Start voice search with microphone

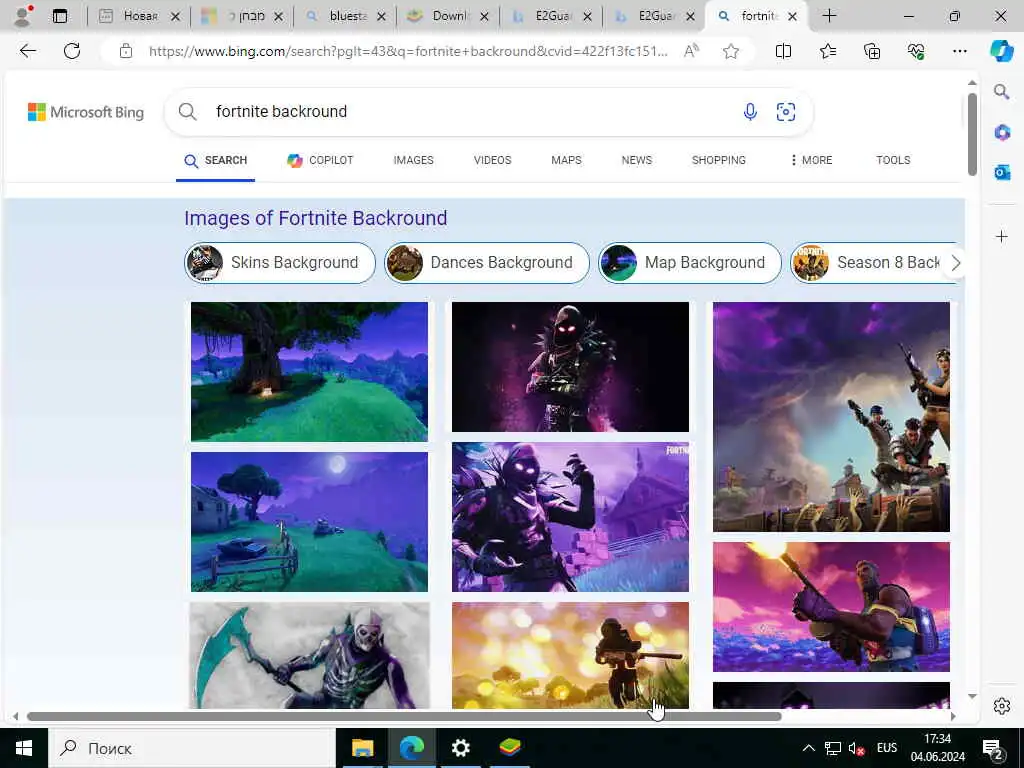[x=750, y=112]
